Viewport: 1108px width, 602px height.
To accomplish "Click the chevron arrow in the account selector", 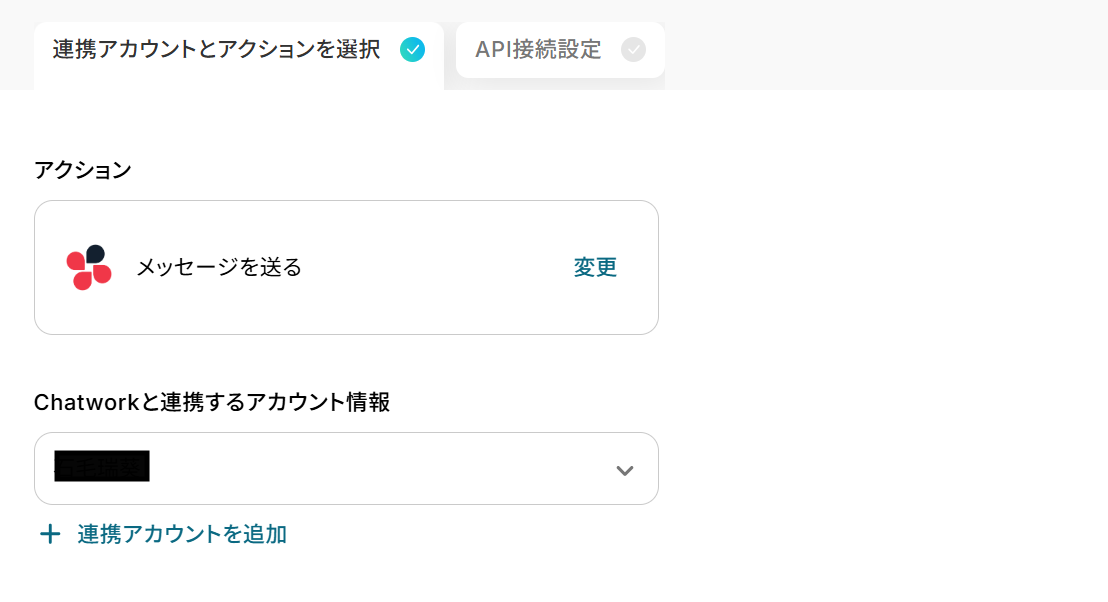I will (625, 470).
